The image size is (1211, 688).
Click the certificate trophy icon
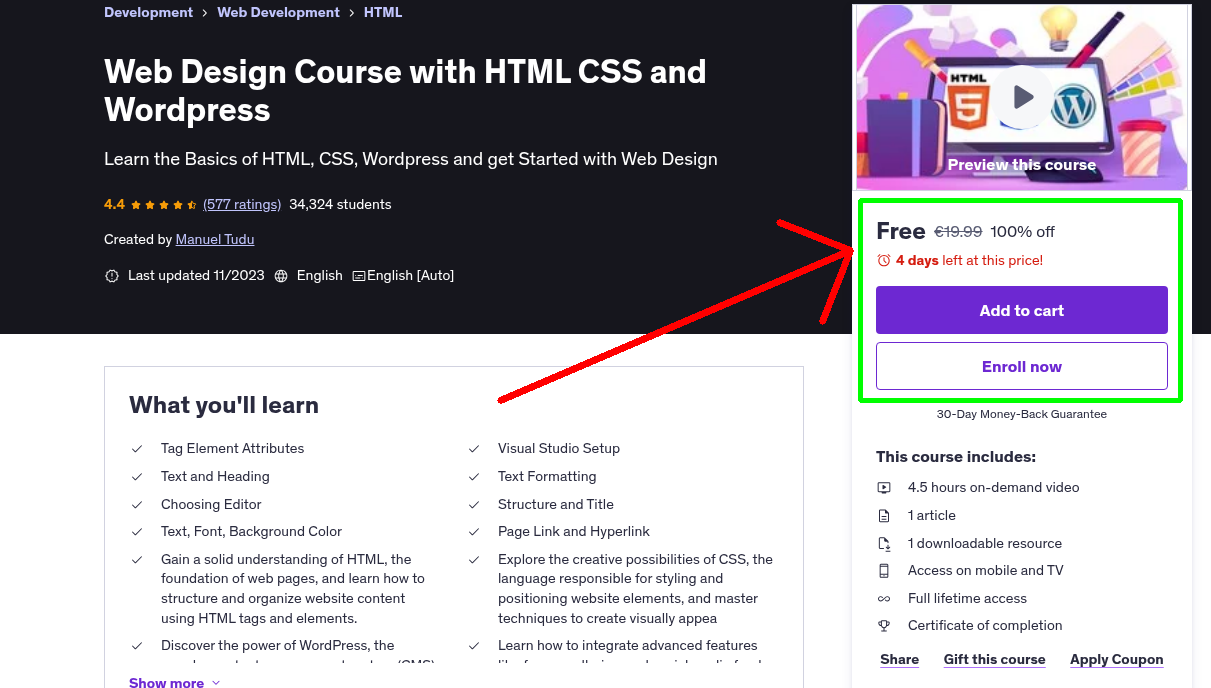884,626
